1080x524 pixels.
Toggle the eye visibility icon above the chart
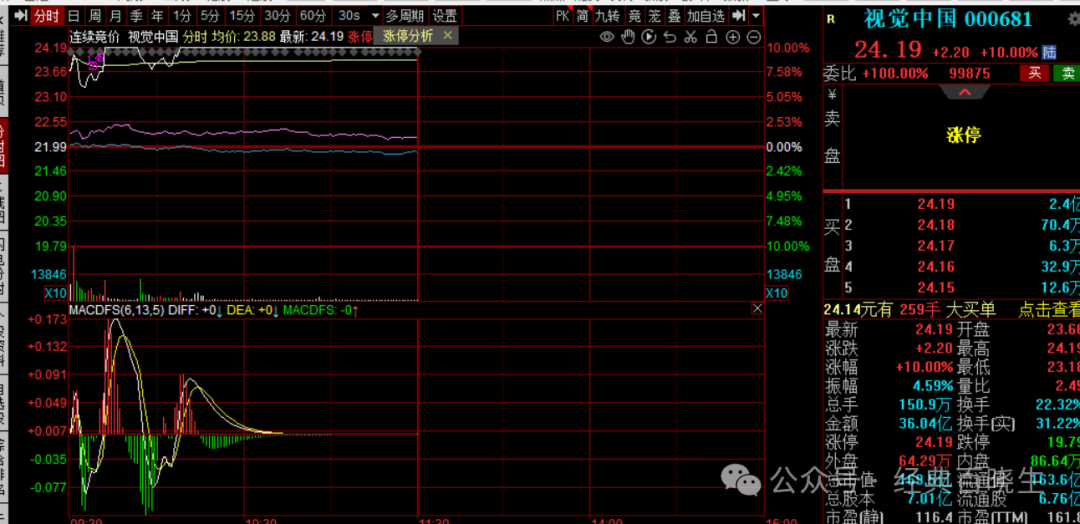[x=606, y=37]
